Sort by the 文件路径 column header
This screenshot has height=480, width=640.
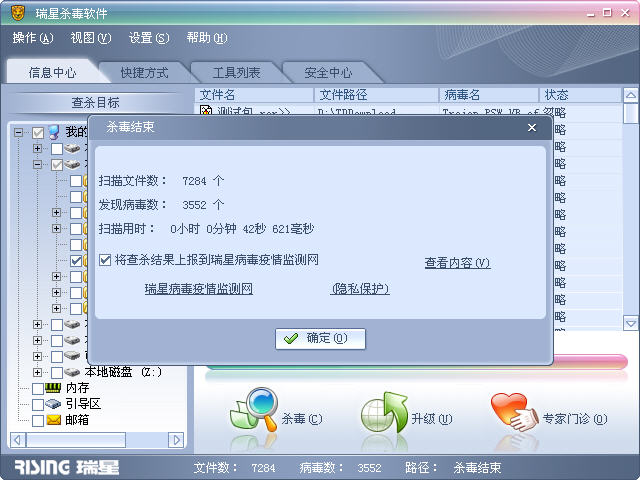tap(376, 95)
